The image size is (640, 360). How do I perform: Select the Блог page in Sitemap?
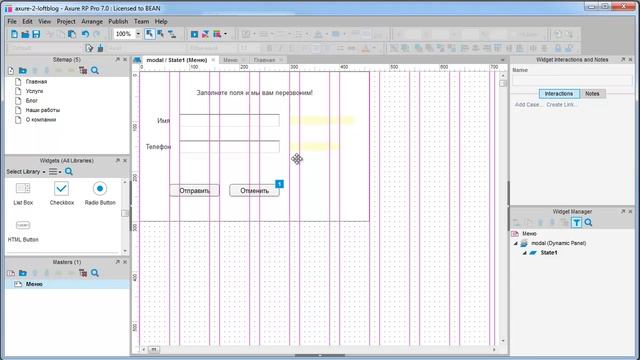[x=31, y=100]
